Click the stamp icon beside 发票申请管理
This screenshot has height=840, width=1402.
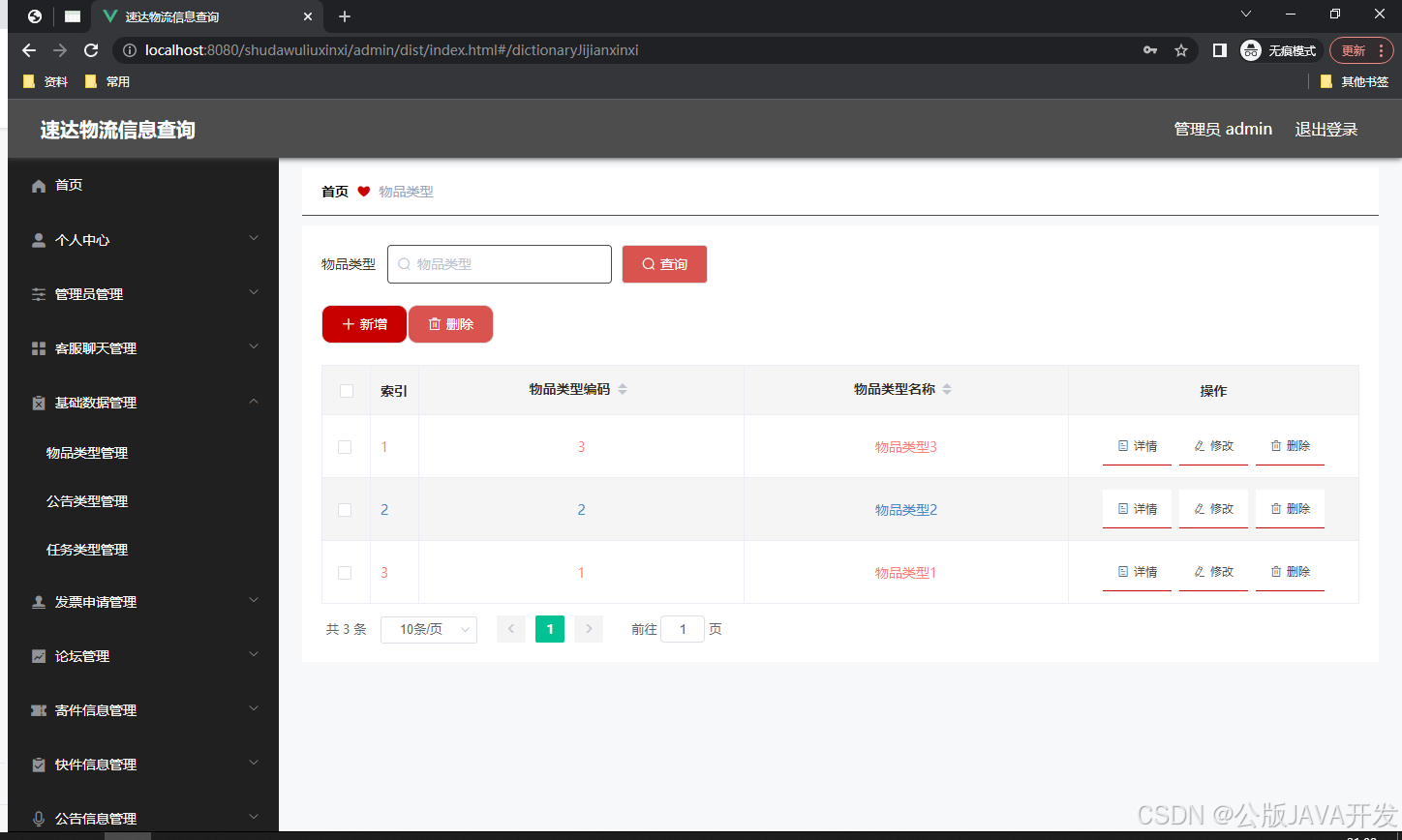click(39, 602)
